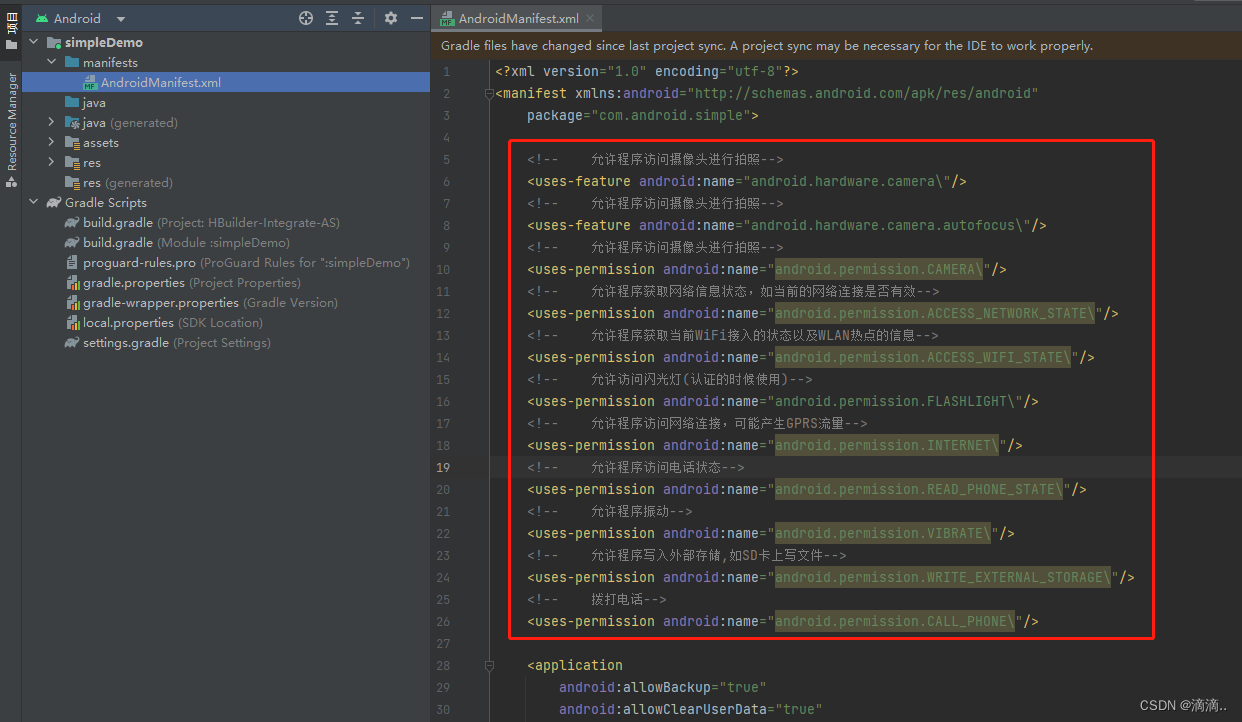
Task: Collapse the Gradle Scripts node
Action: coord(33,202)
